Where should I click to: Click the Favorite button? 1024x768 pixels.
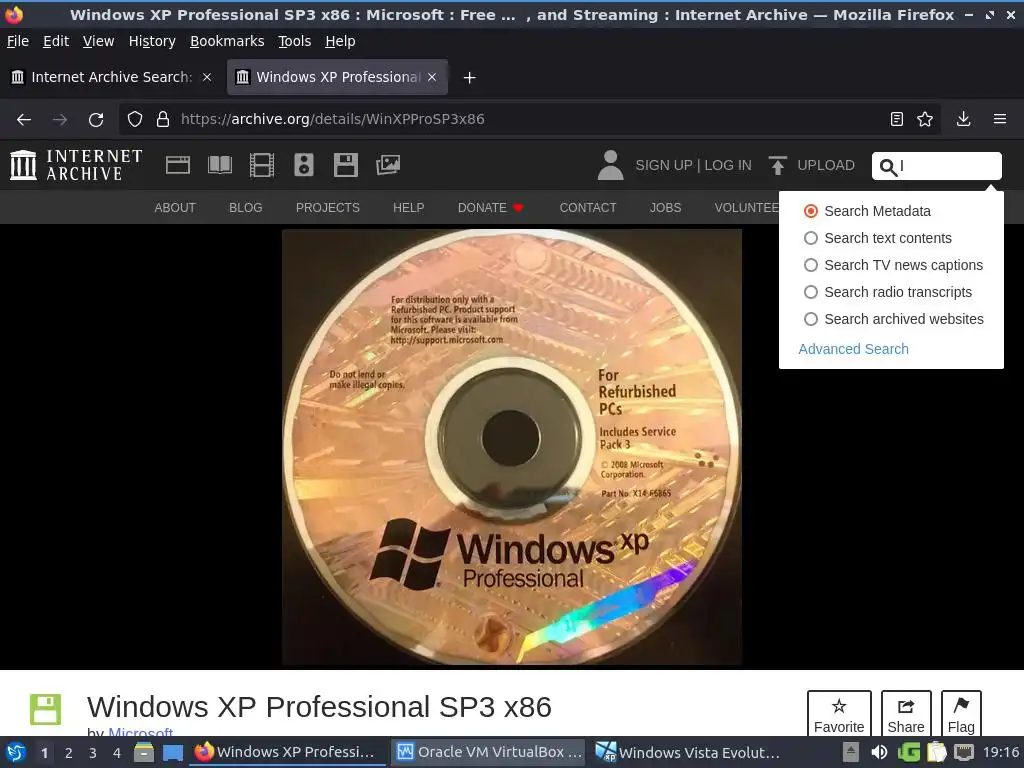click(x=839, y=713)
